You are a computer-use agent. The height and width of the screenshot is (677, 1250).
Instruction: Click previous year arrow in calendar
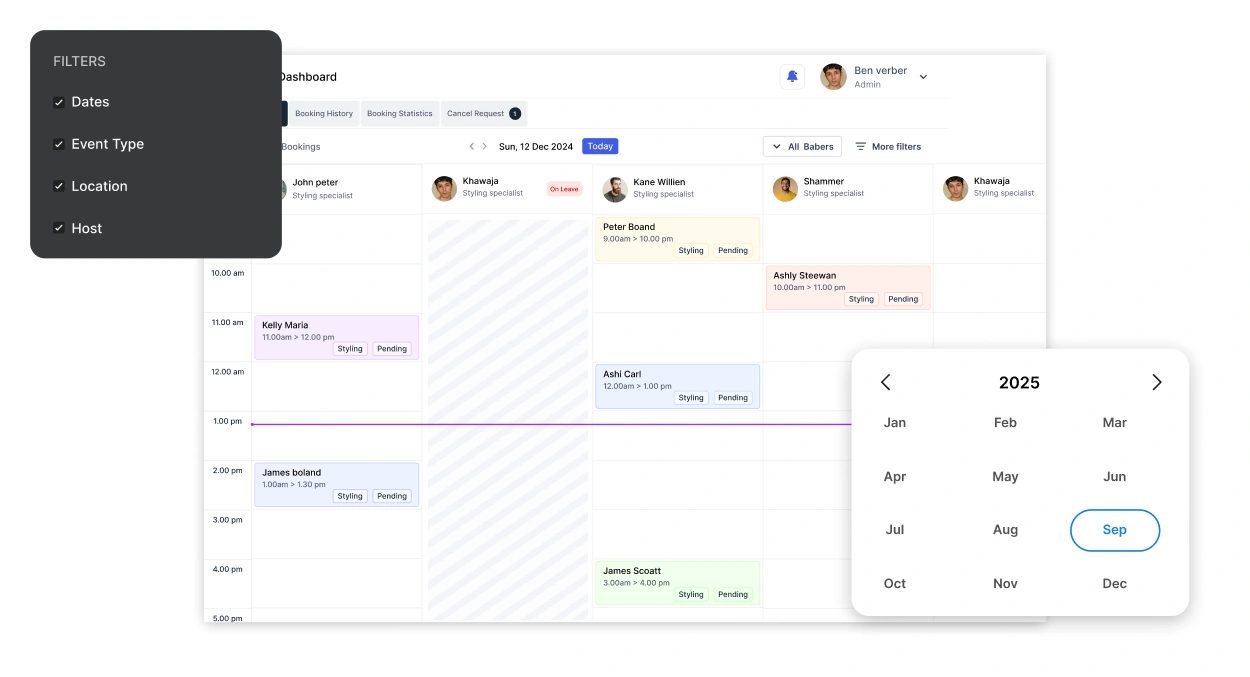(x=885, y=382)
